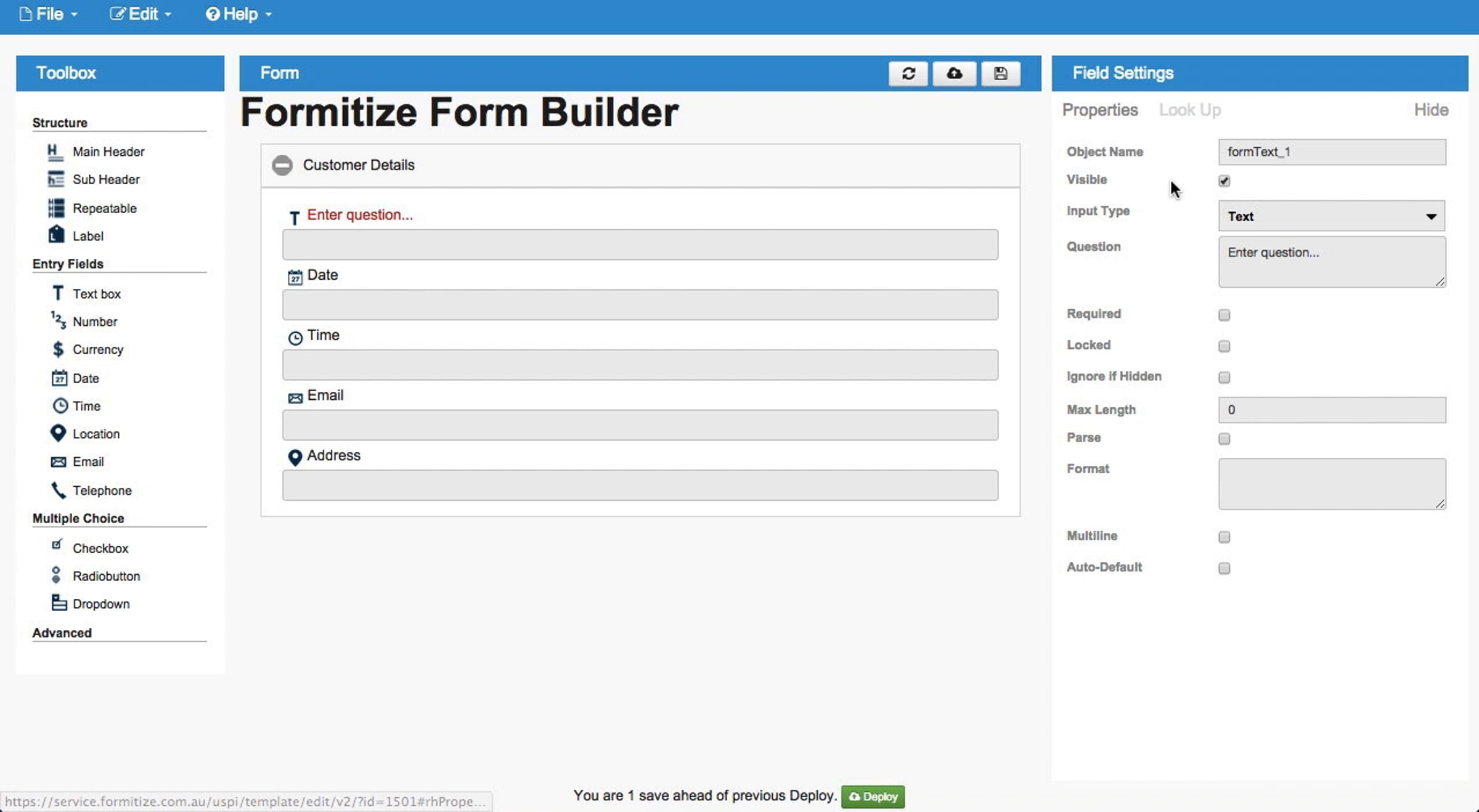Focus the Format text area
Viewport: 1479px width, 812px height.
[x=1332, y=484]
